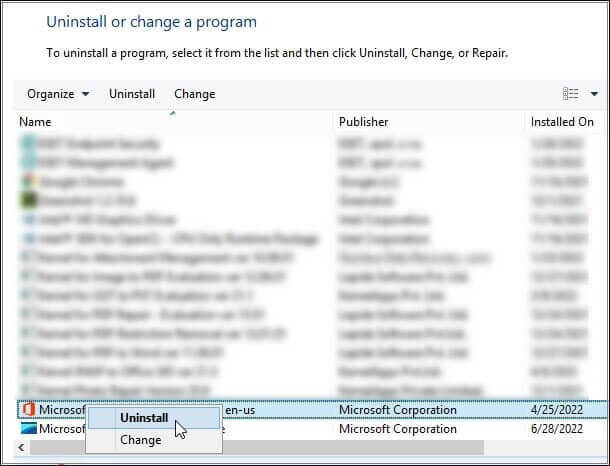The width and height of the screenshot is (610, 466).
Task: Select the 6/28/2022 install date cell
Action: coord(557,429)
